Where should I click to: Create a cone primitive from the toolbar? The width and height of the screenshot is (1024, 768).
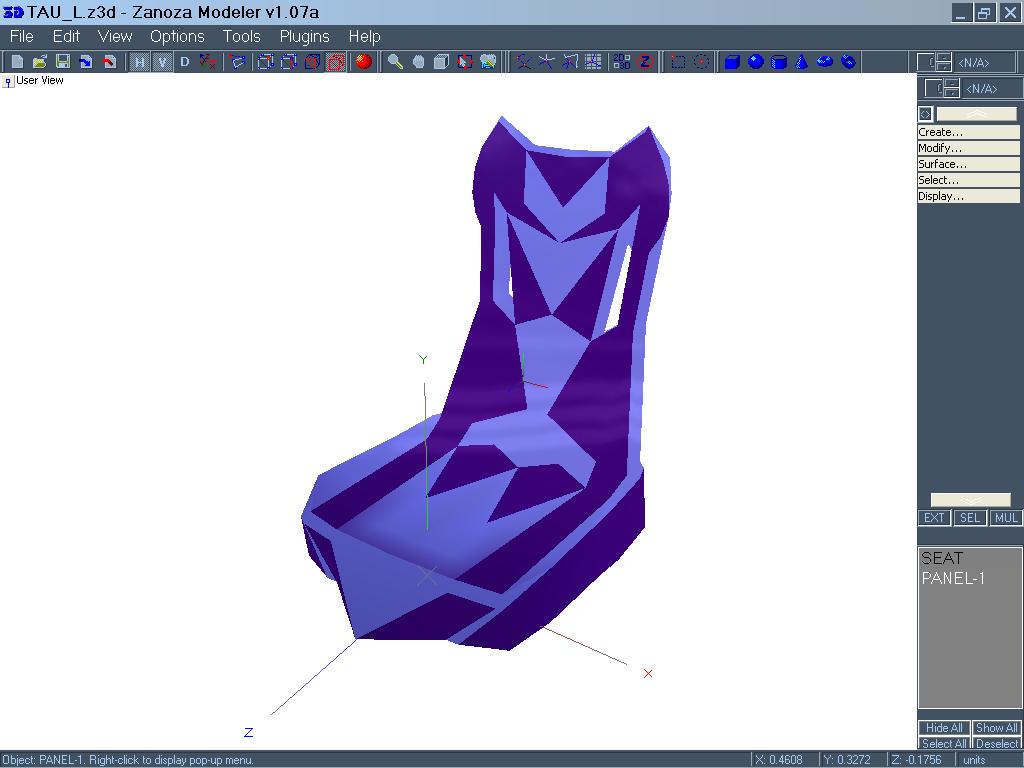coord(802,62)
